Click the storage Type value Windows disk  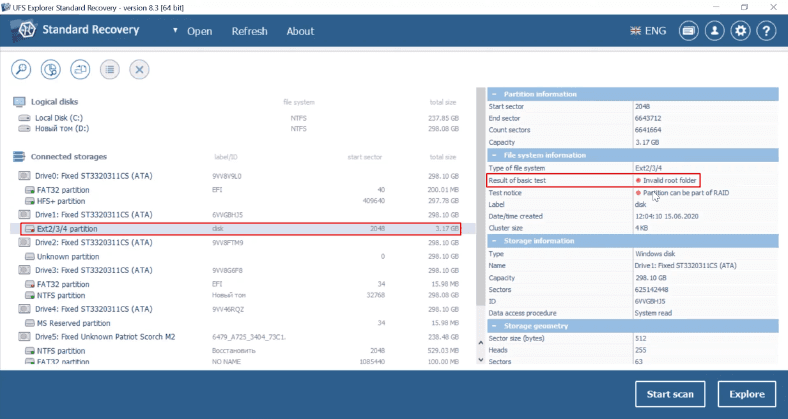tap(655, 254)
